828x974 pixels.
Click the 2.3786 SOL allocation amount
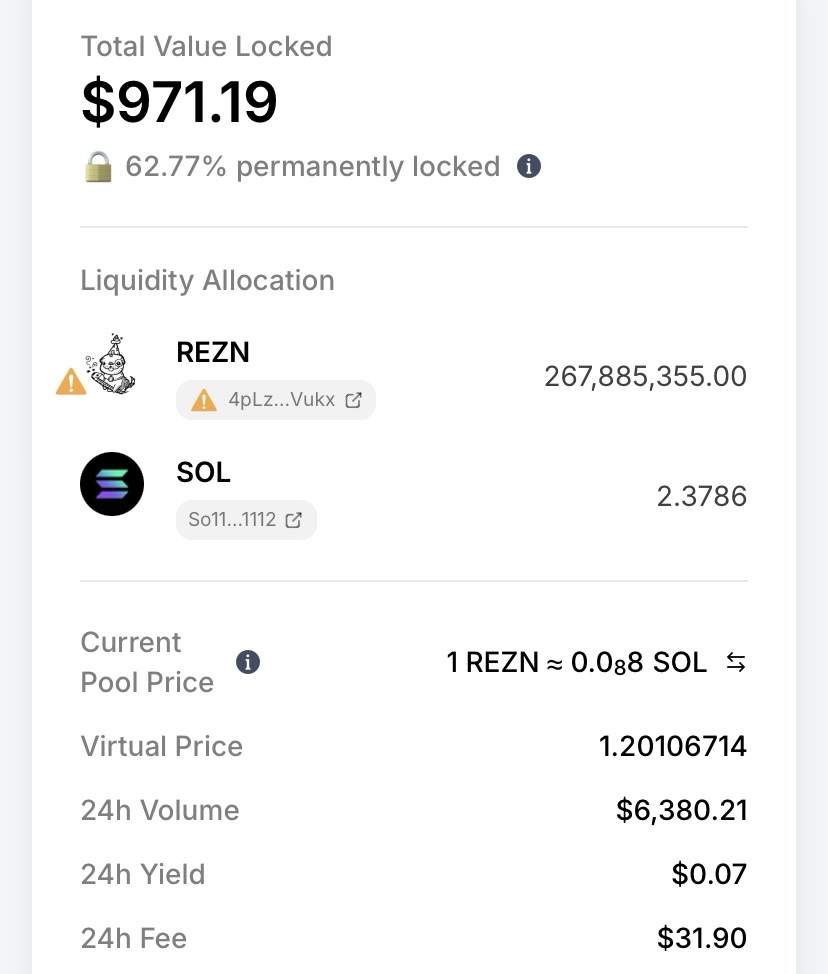click(701, 496)
